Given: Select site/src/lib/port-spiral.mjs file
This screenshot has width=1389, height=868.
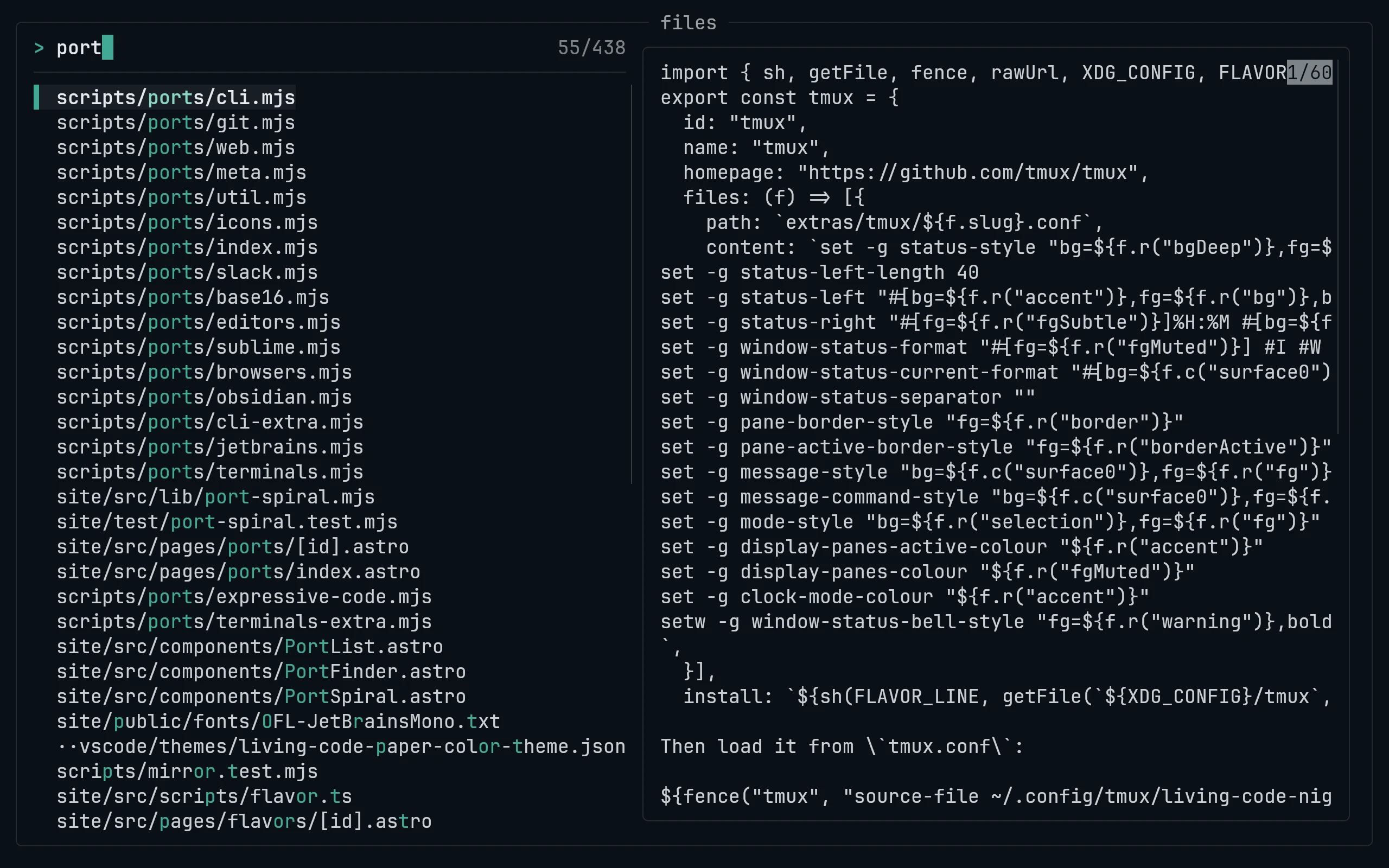Looking at the screenshot, I should pos(216,497).
